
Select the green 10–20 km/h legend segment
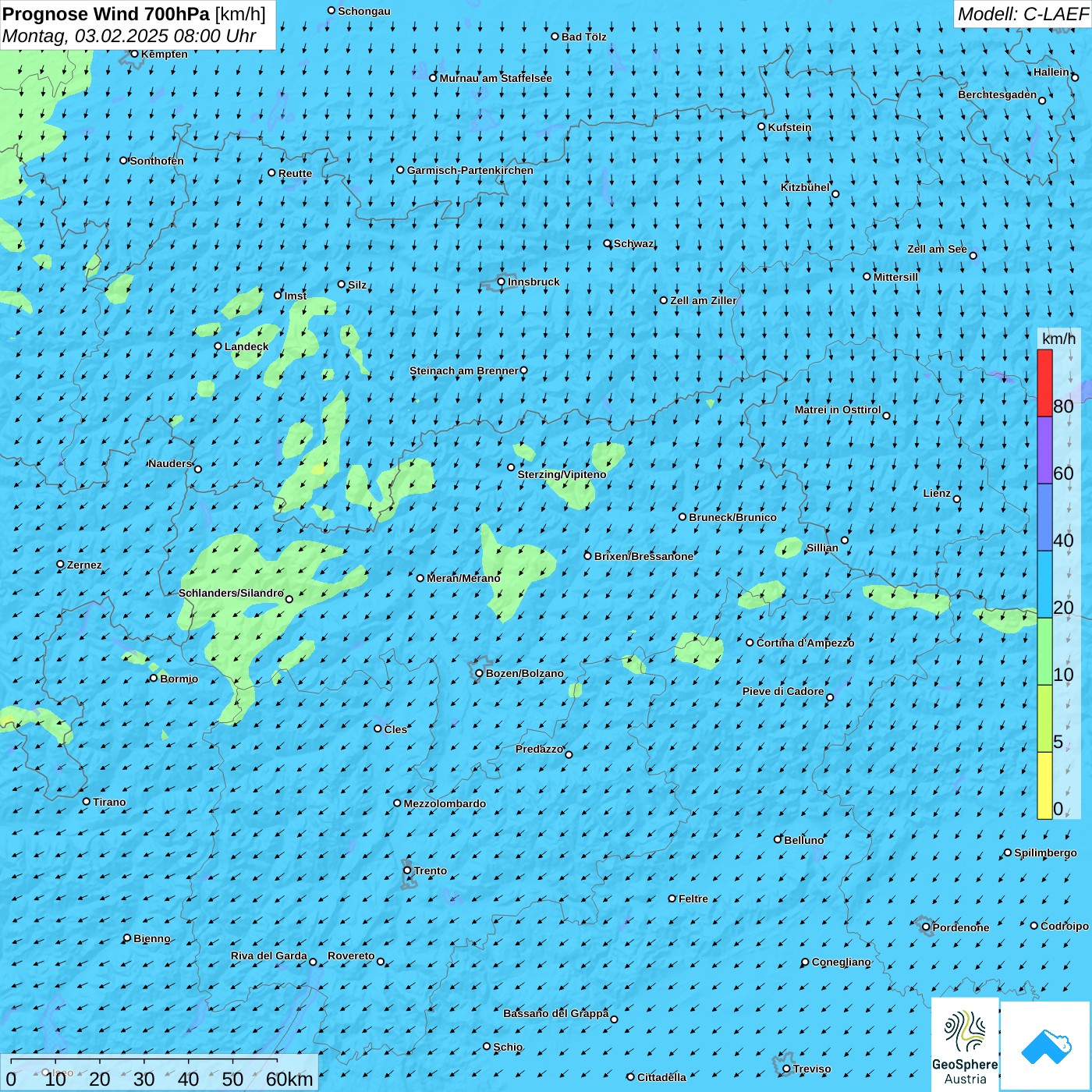(x=1044, y=652)
